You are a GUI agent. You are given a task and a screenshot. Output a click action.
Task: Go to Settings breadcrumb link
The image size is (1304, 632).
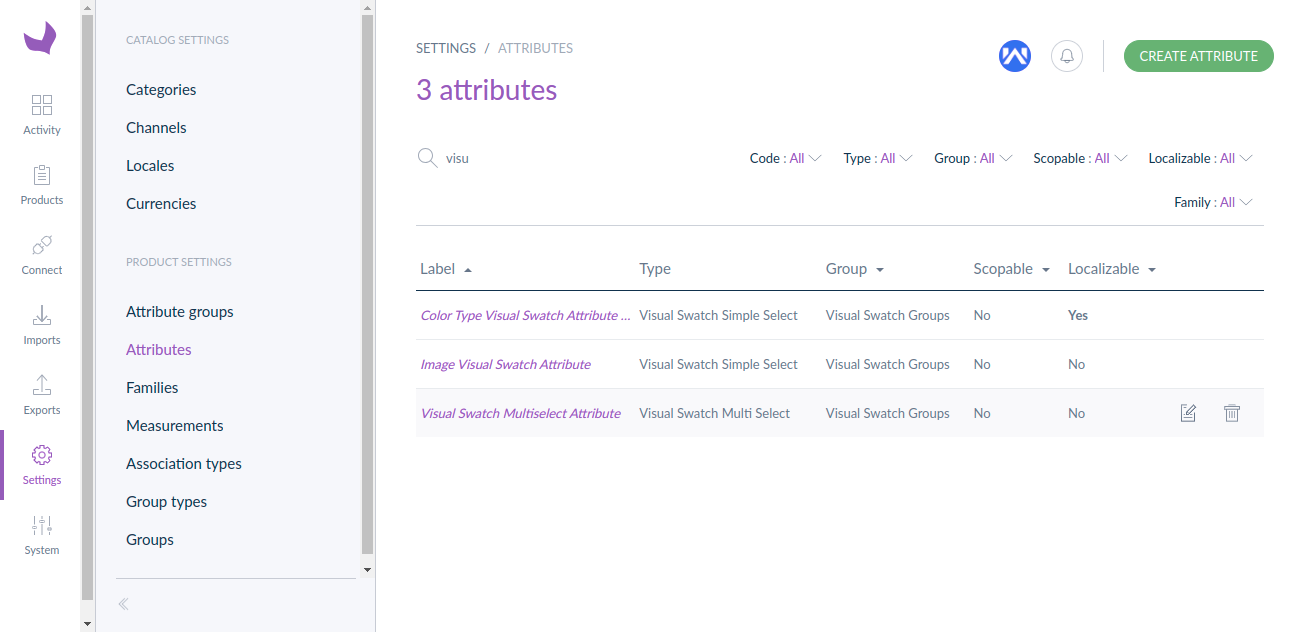pos(446,48)
